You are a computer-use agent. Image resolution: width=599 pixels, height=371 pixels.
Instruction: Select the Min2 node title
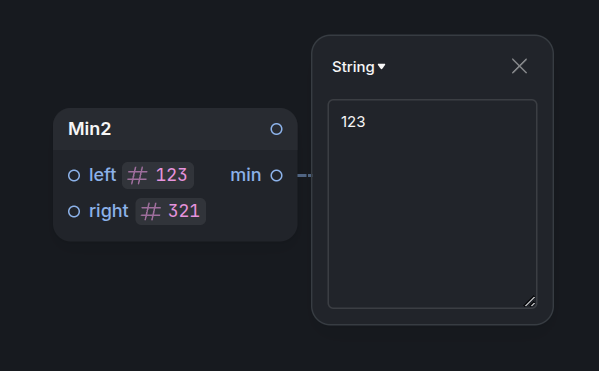pyautogui.click(x=90, y=129)
